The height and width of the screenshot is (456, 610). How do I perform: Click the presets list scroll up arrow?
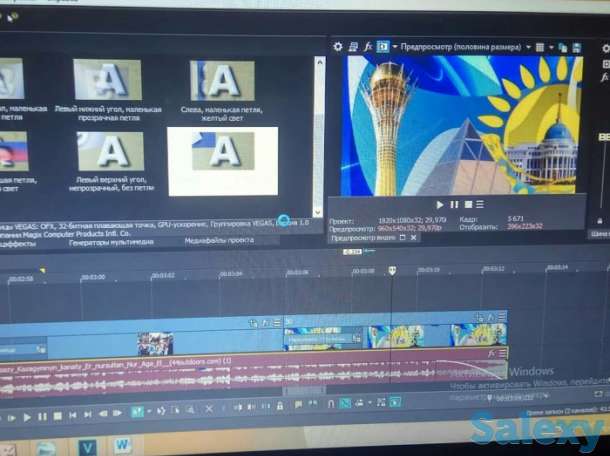[x=319, y=62]
